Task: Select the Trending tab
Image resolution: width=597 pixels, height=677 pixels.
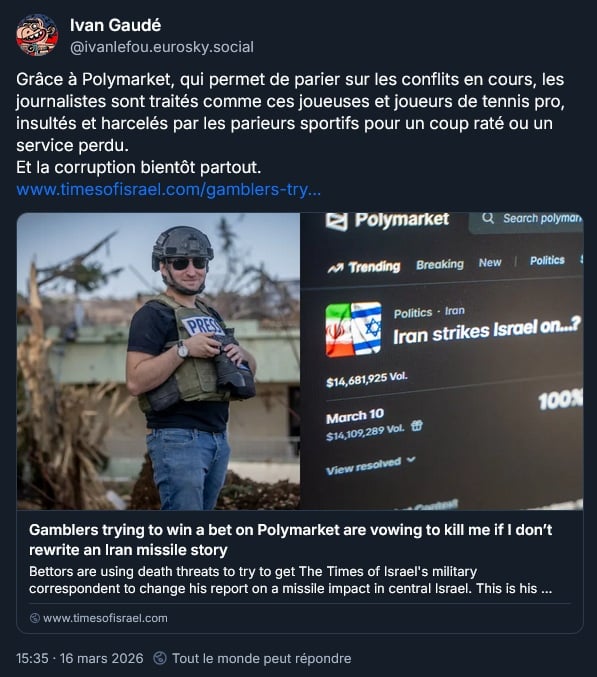Action: (x=364, y=268)
